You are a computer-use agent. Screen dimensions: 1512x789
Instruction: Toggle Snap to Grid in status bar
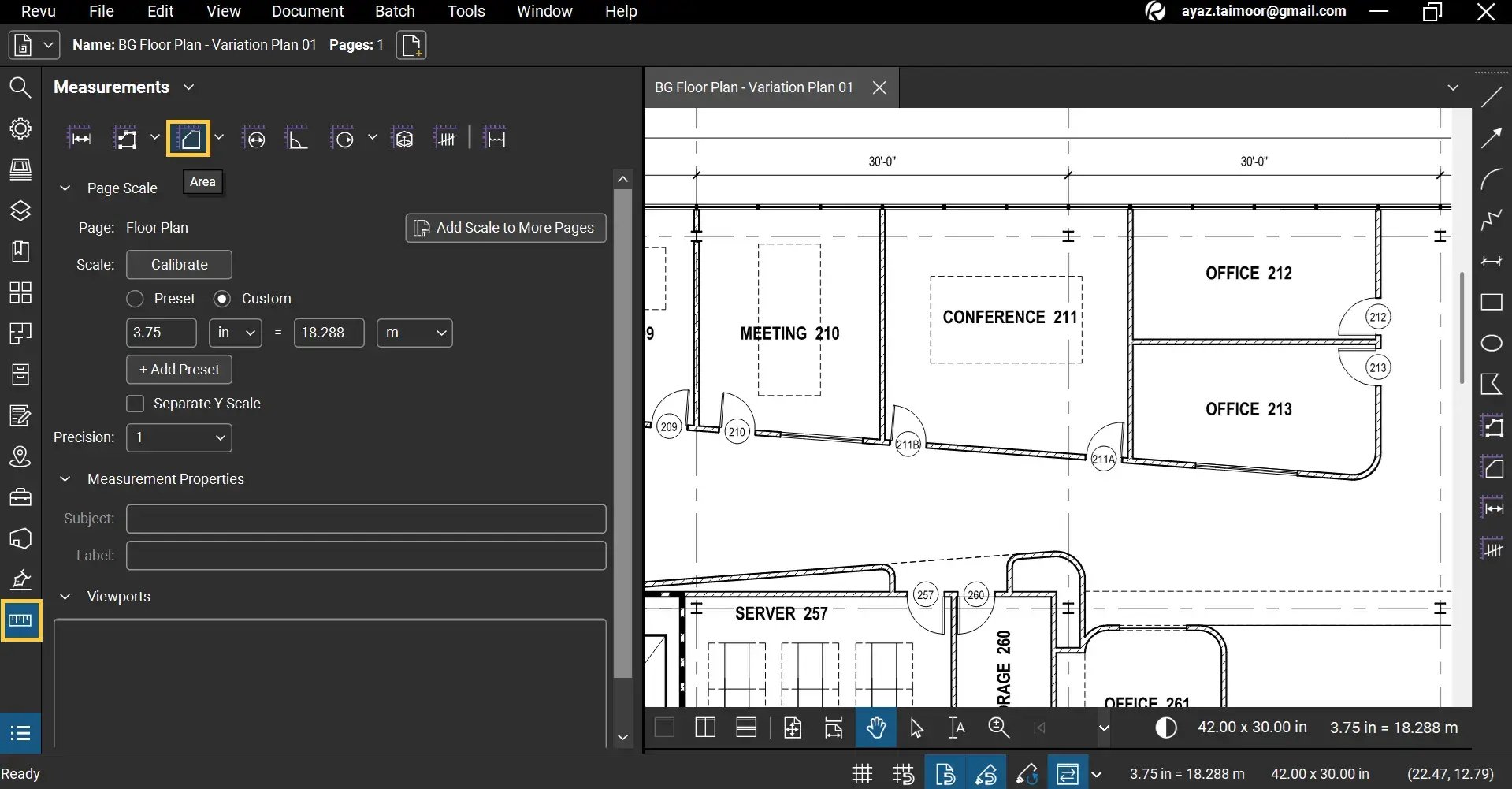click(x=904, y=774)
